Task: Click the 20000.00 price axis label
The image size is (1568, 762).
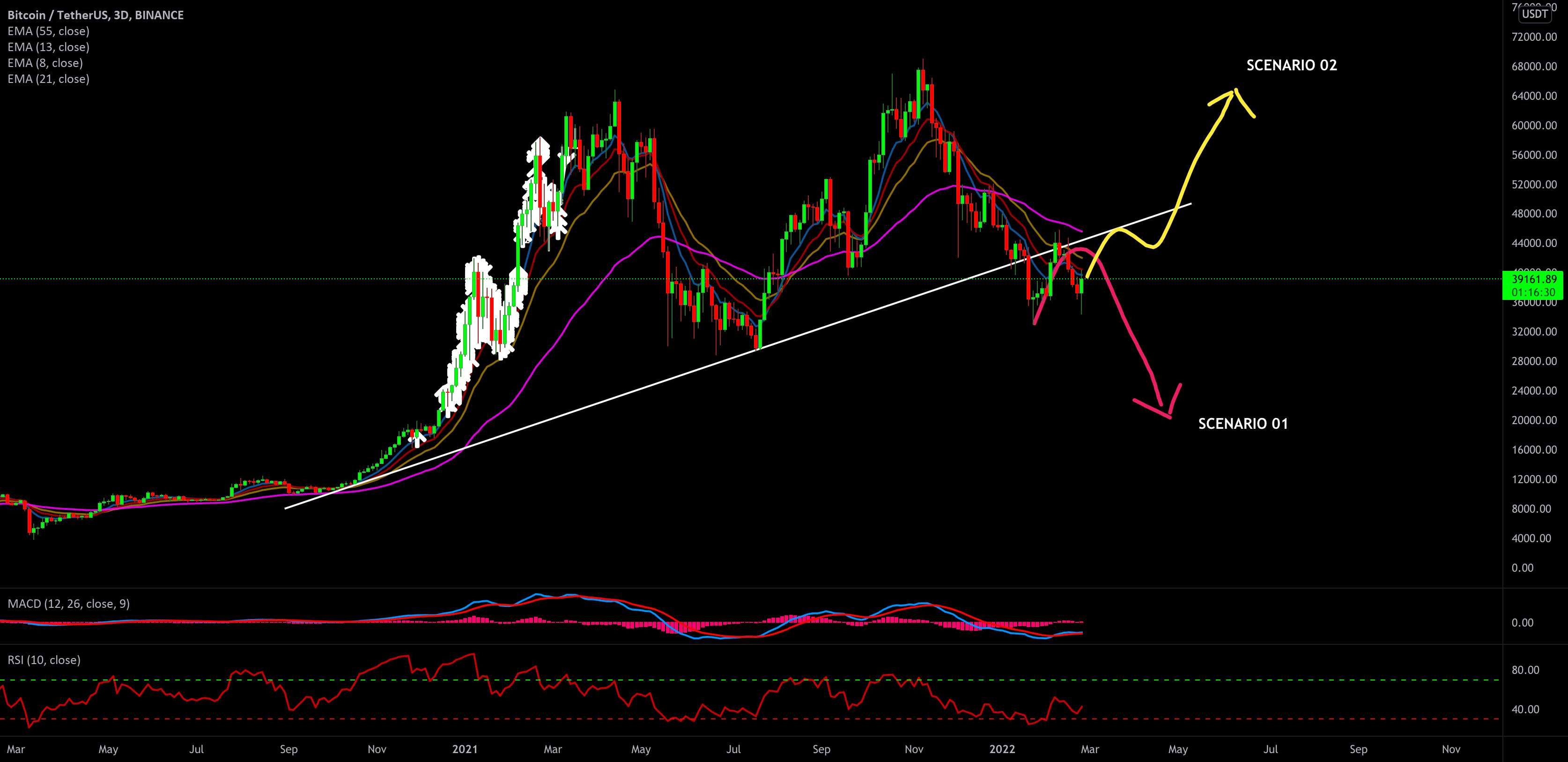Action: [1534, 420]
